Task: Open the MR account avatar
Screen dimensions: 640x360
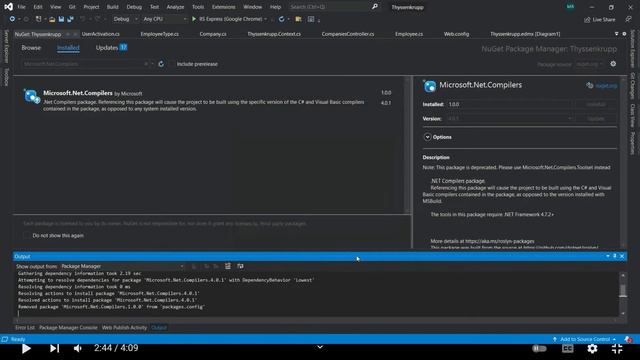Action: (x=570, y=7)
